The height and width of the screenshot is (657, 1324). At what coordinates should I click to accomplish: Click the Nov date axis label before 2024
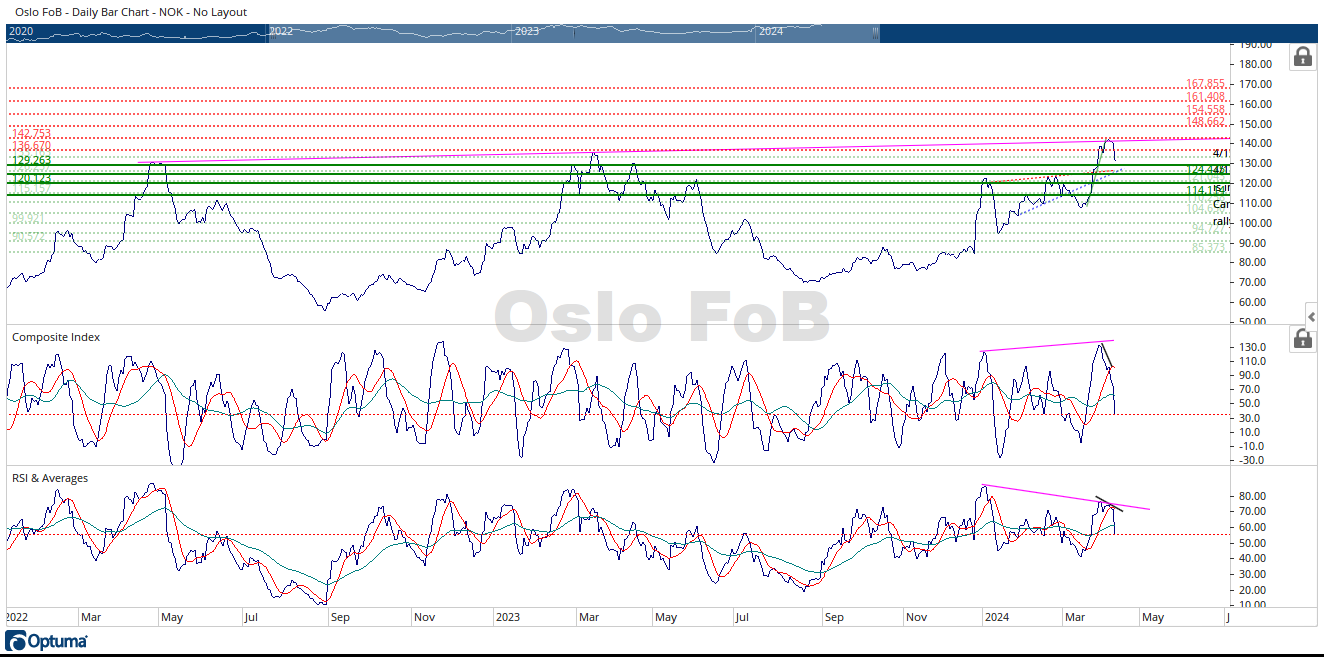pos(915,618)
